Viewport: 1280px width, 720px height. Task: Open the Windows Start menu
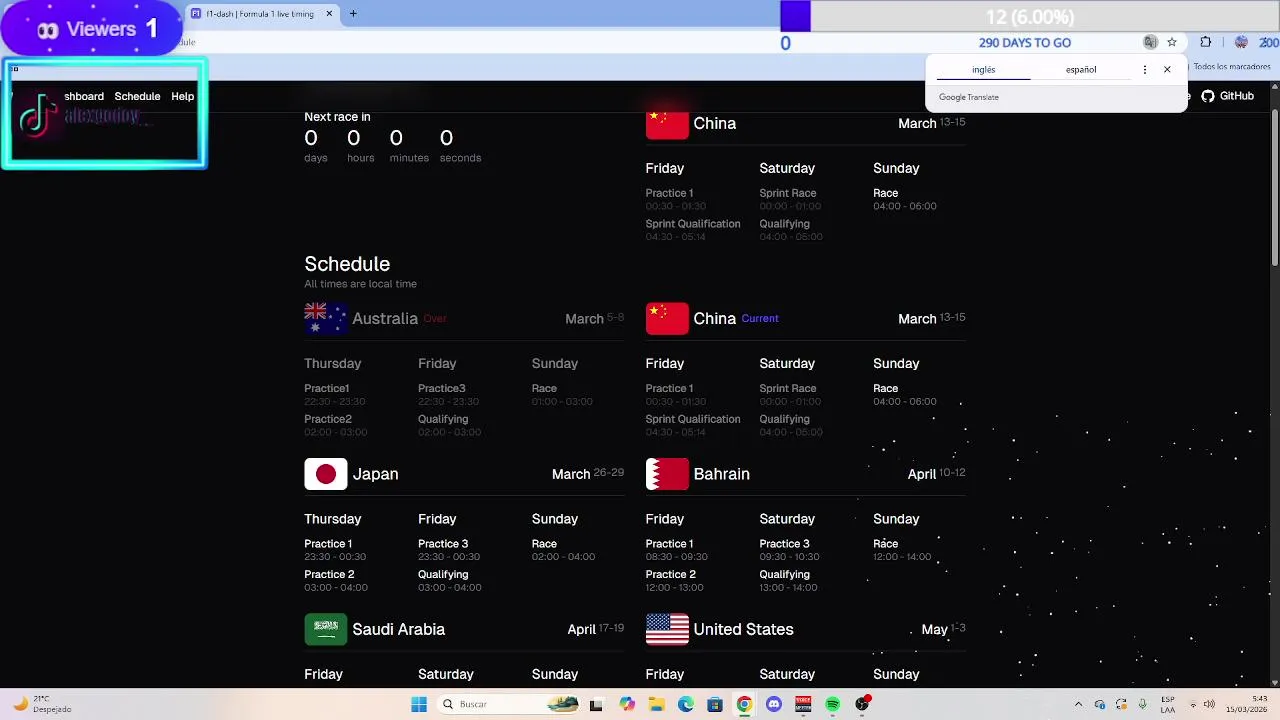(x=419, y=704)
